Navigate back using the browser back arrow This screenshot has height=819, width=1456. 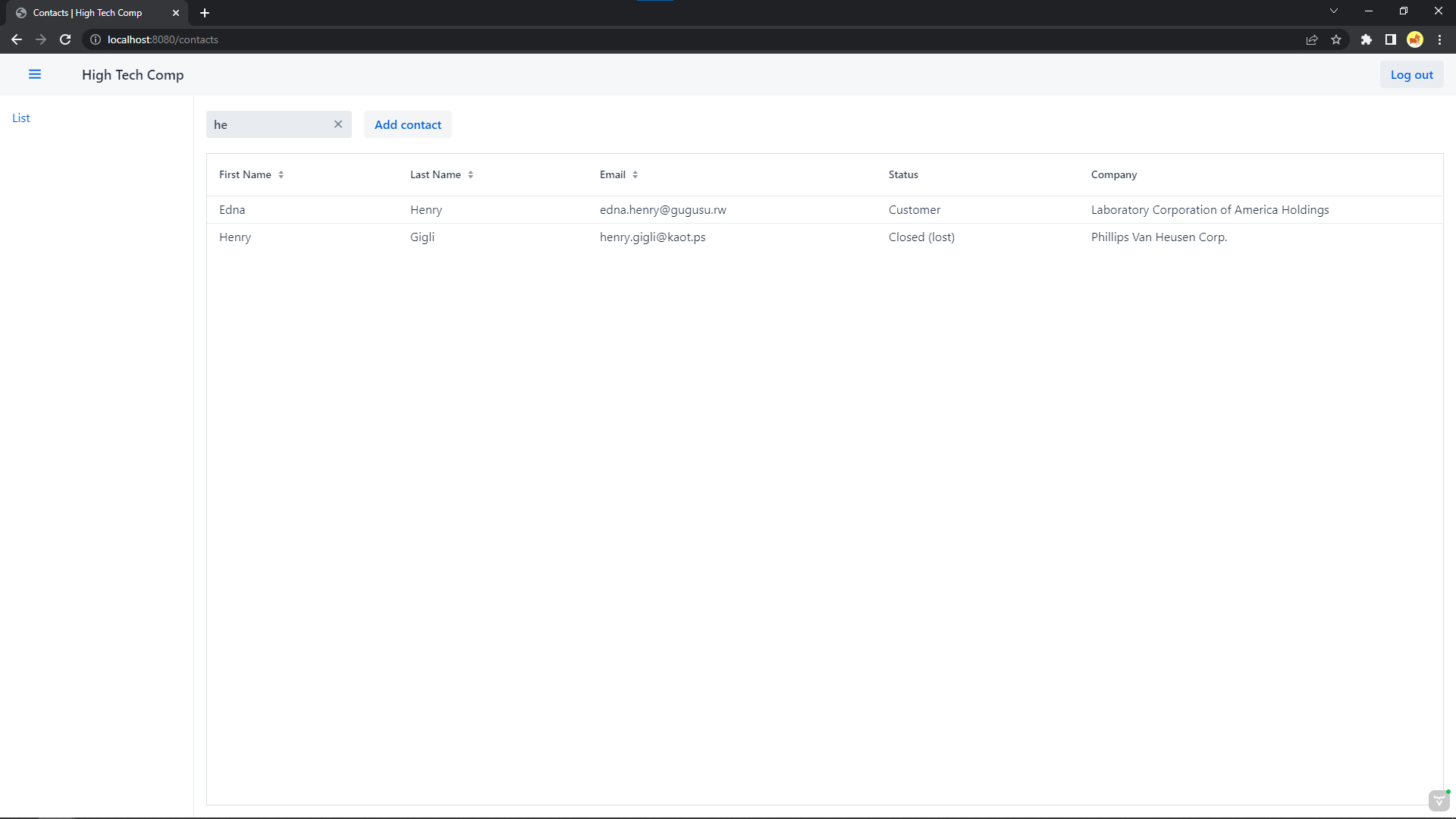tap(17, 39)
